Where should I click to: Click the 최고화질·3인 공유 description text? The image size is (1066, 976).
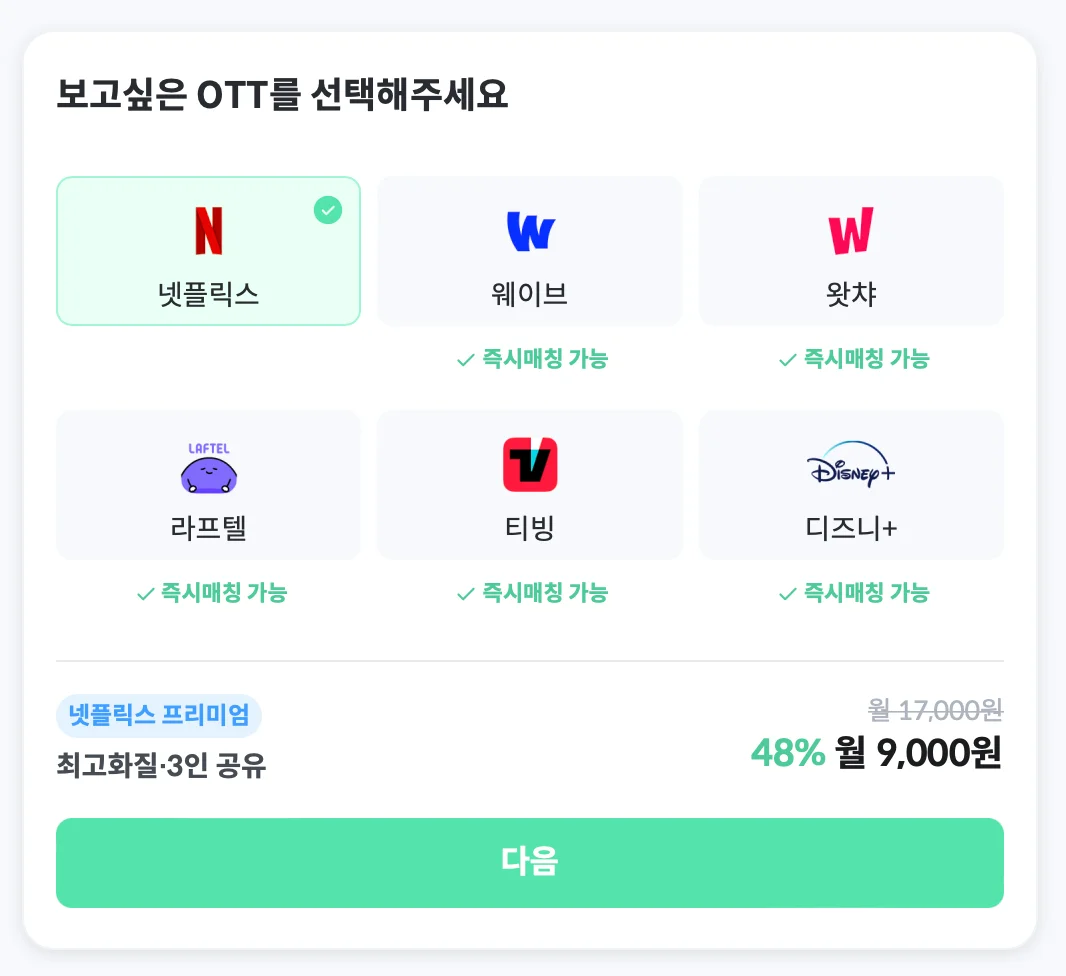[158, 760]
